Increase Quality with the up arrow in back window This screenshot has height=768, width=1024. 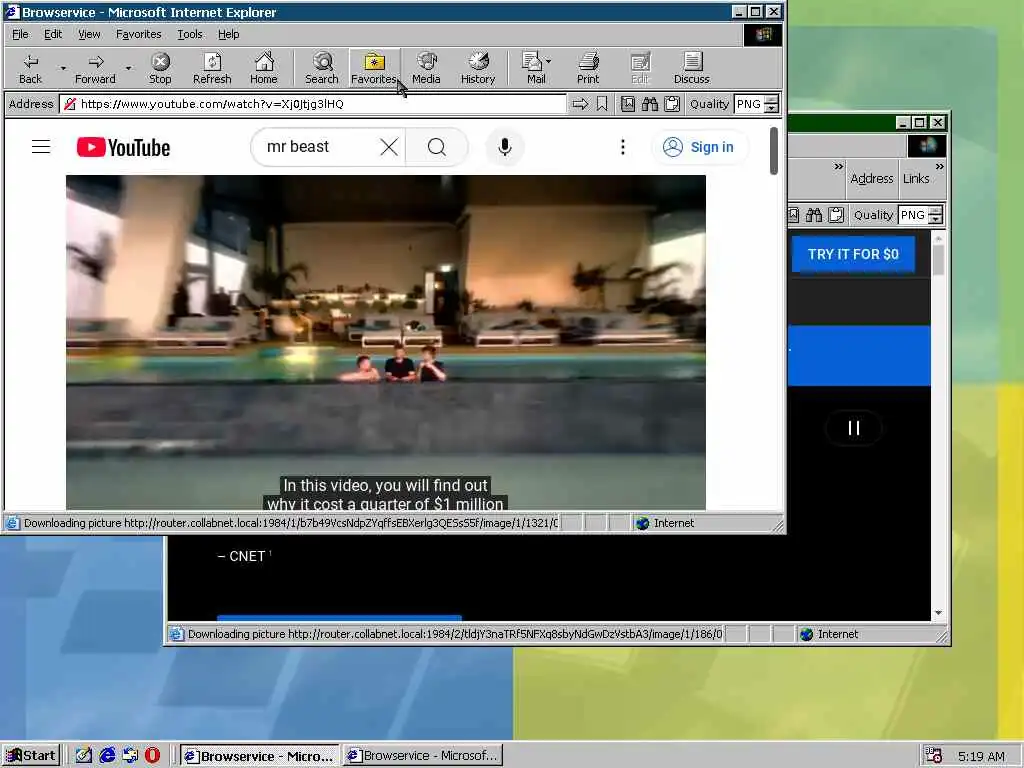[936, 210]
